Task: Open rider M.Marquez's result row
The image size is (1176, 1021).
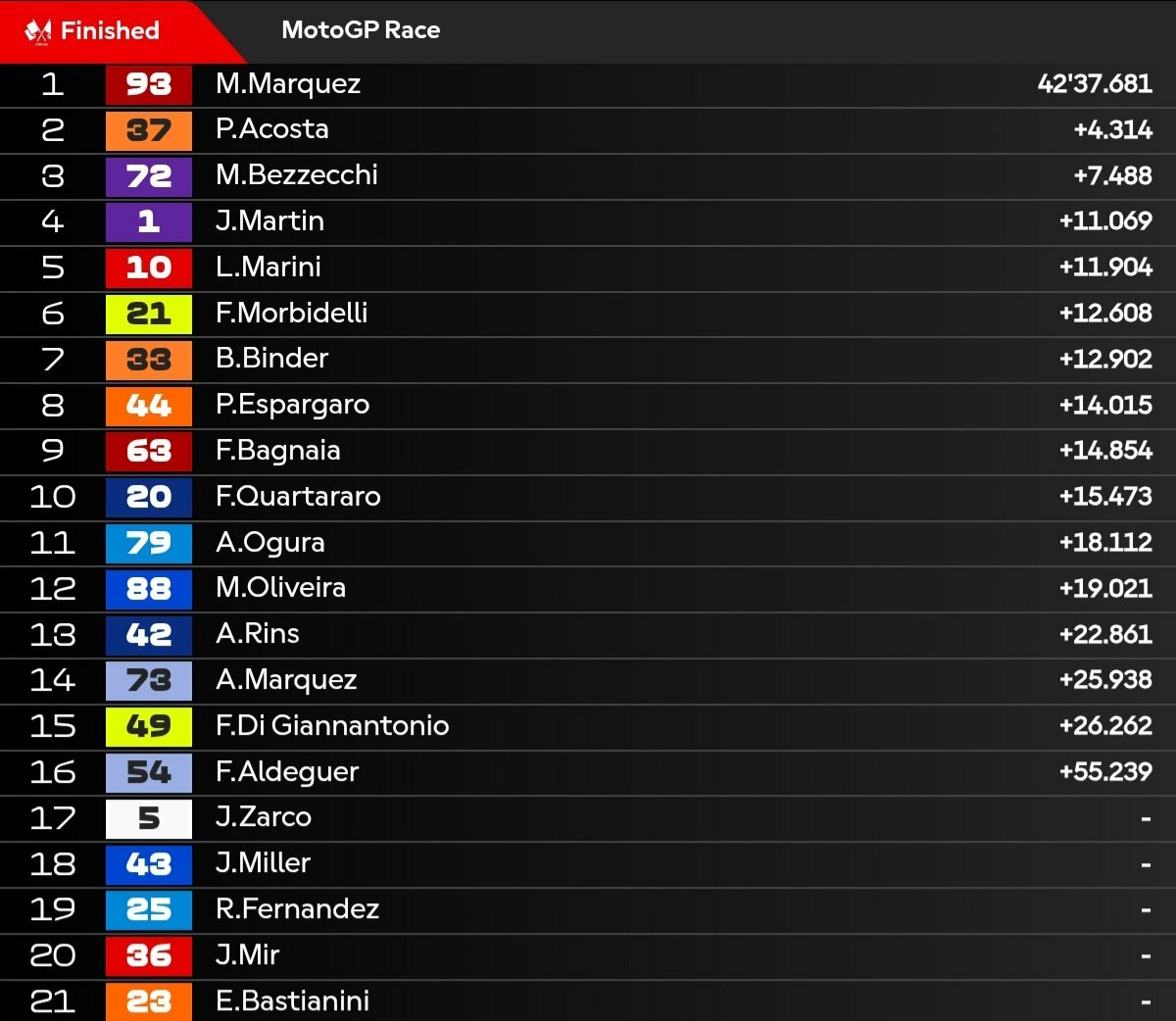Action: [x=588, y=84]
